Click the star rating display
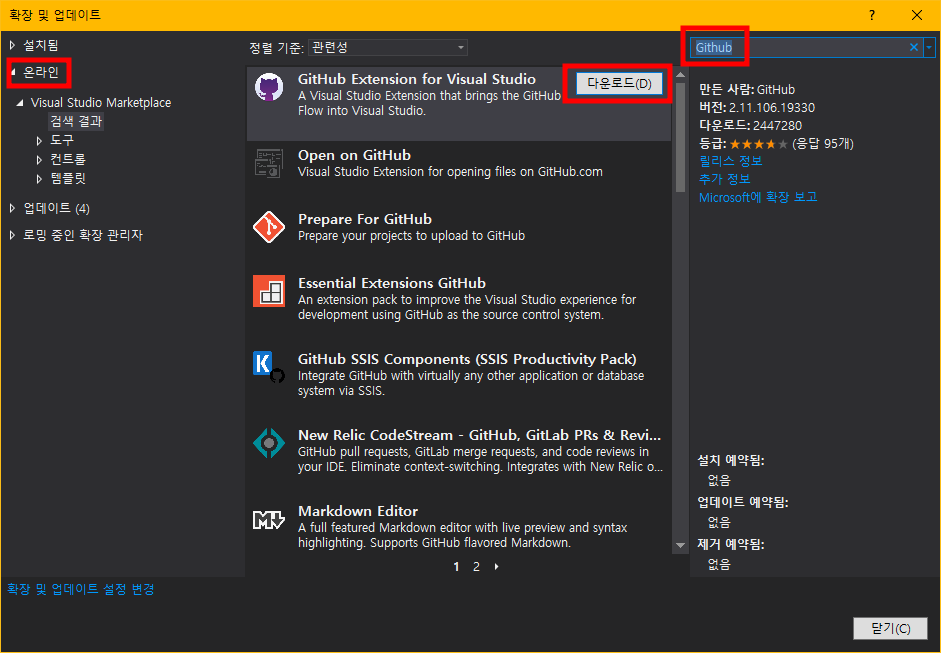This screenshot has height=653, width=941. (x=759, y=144)
